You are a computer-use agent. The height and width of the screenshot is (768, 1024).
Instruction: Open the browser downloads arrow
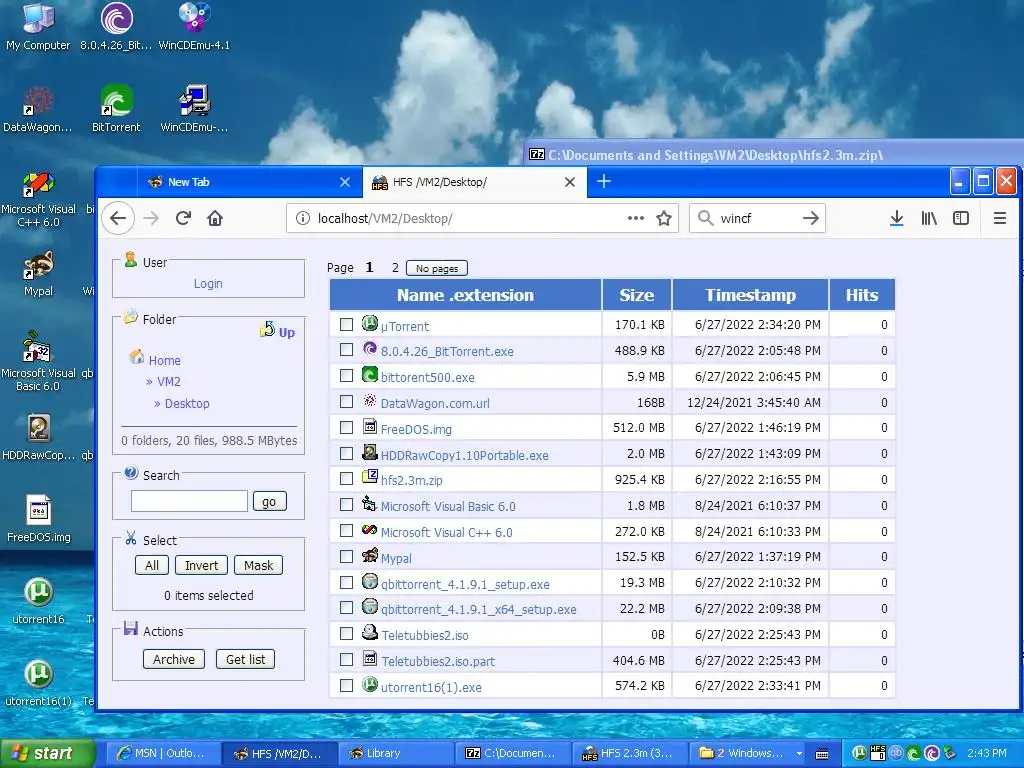coord(897,218)
